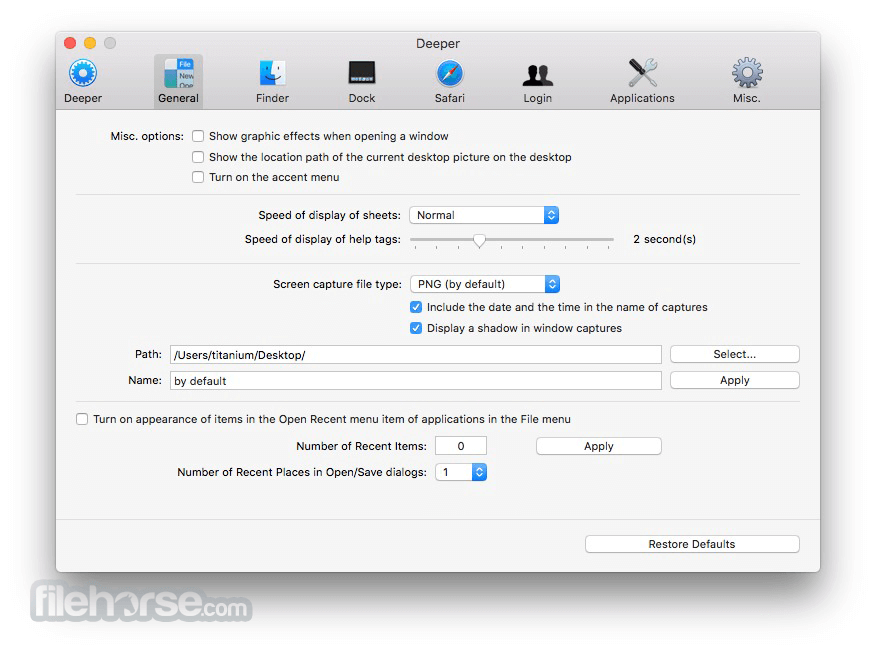
Task: Click the capture Name field
Action: coord(416,380)
